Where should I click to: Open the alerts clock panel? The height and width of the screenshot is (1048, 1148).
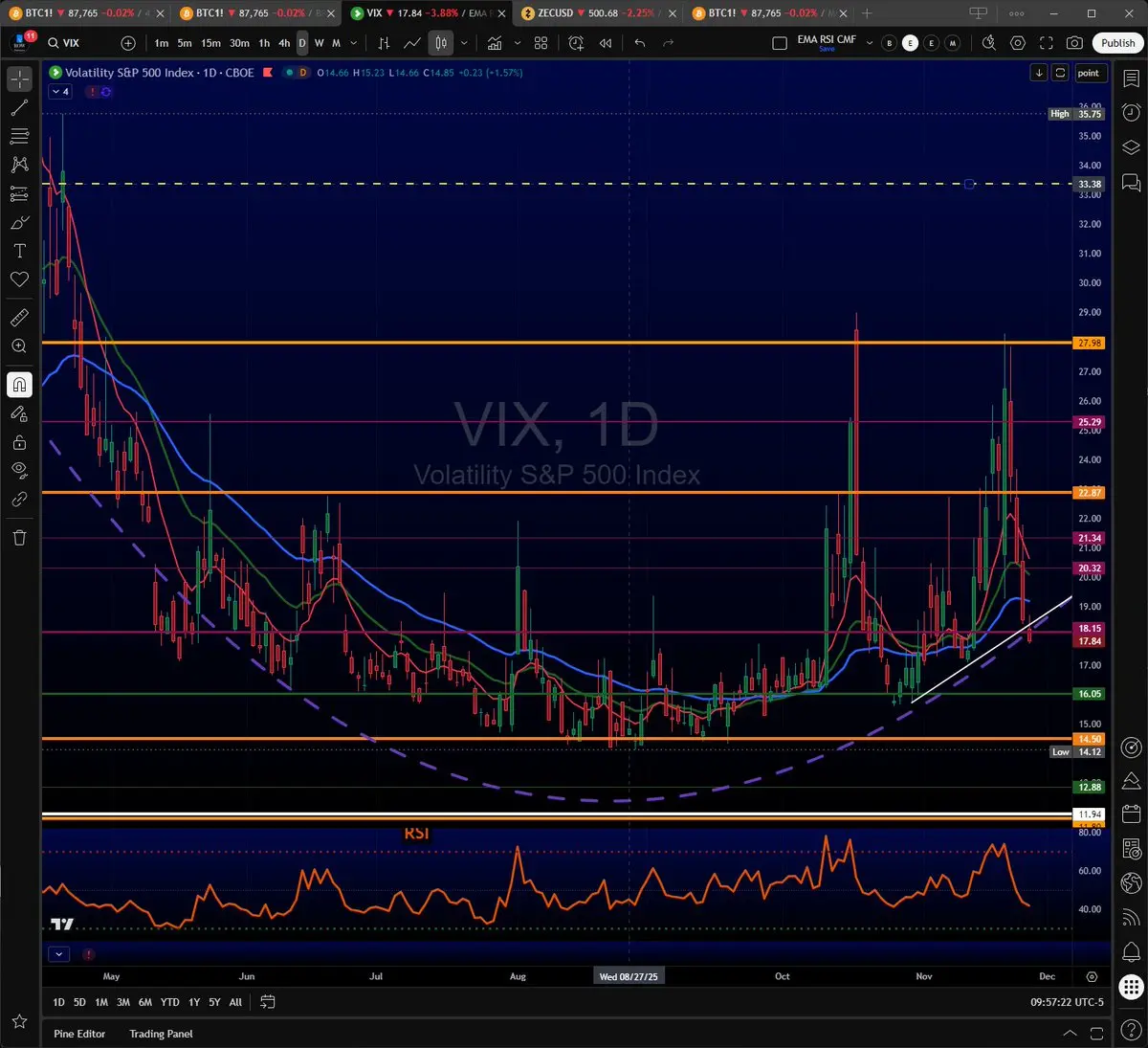tap(1131, 113)
